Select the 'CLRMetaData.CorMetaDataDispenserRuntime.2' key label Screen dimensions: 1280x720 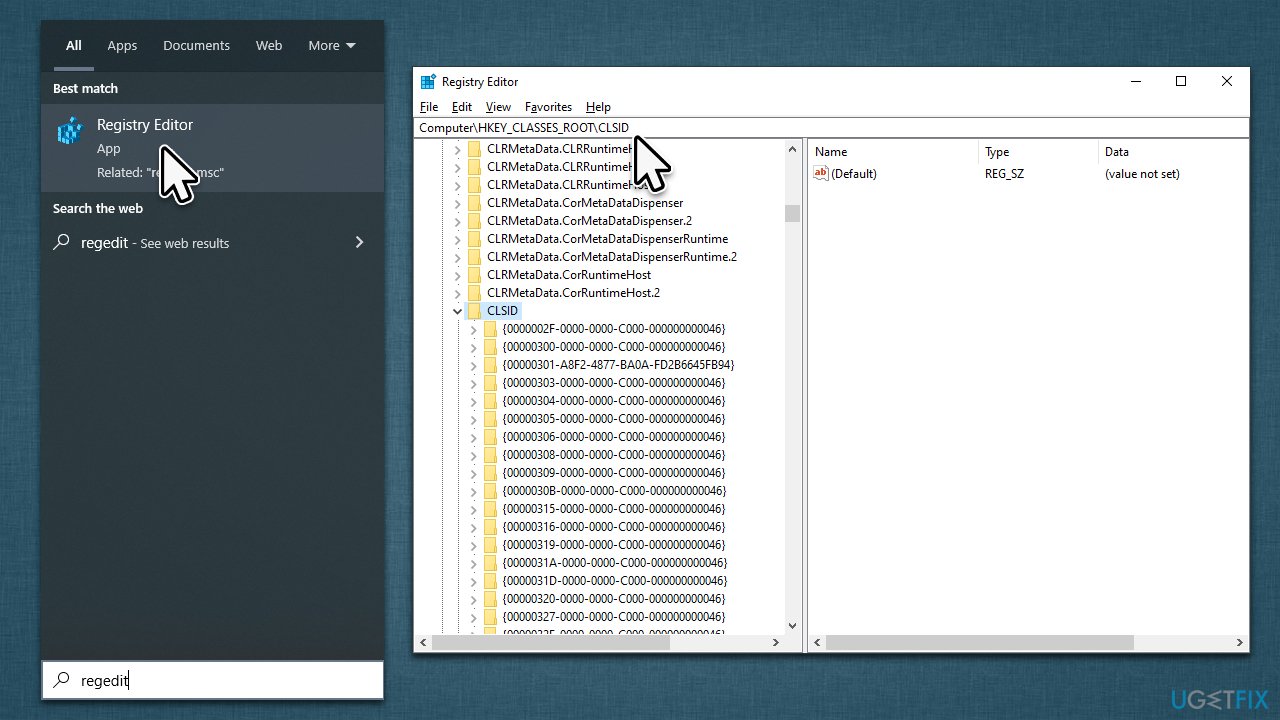[x=612, y=257]
